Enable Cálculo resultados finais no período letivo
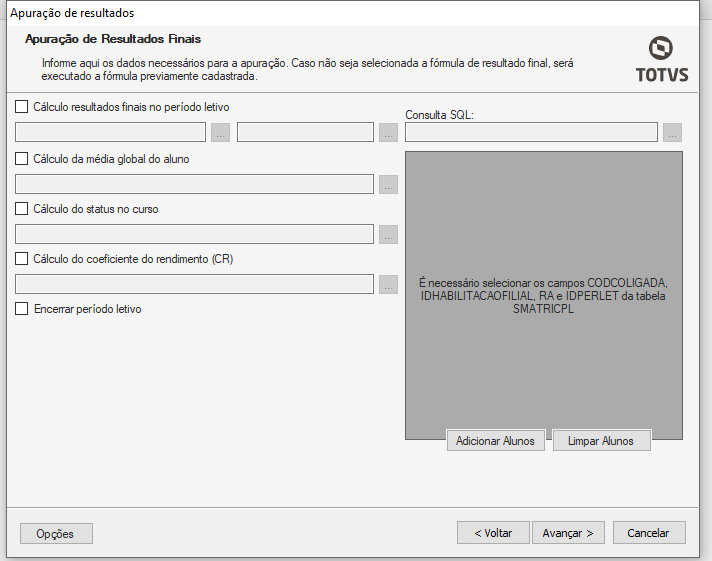The height and width of the screenshot is (561, 712). click(x=22, y=106)
